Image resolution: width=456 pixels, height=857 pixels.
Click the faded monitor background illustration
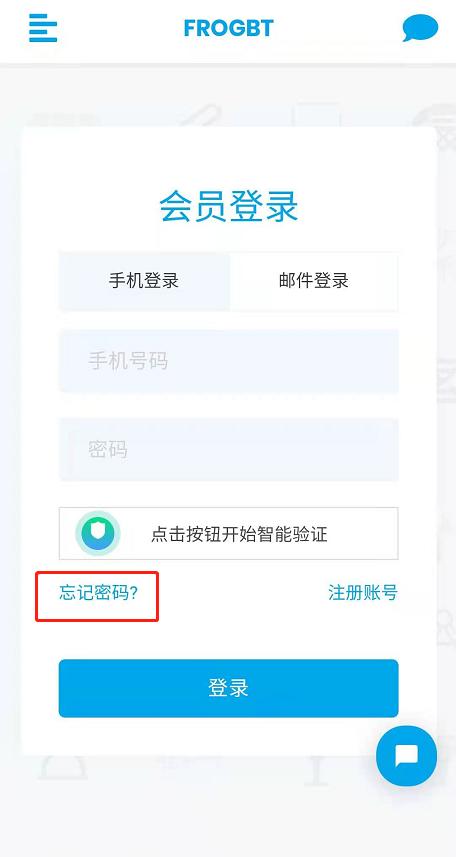click(316, 115)
